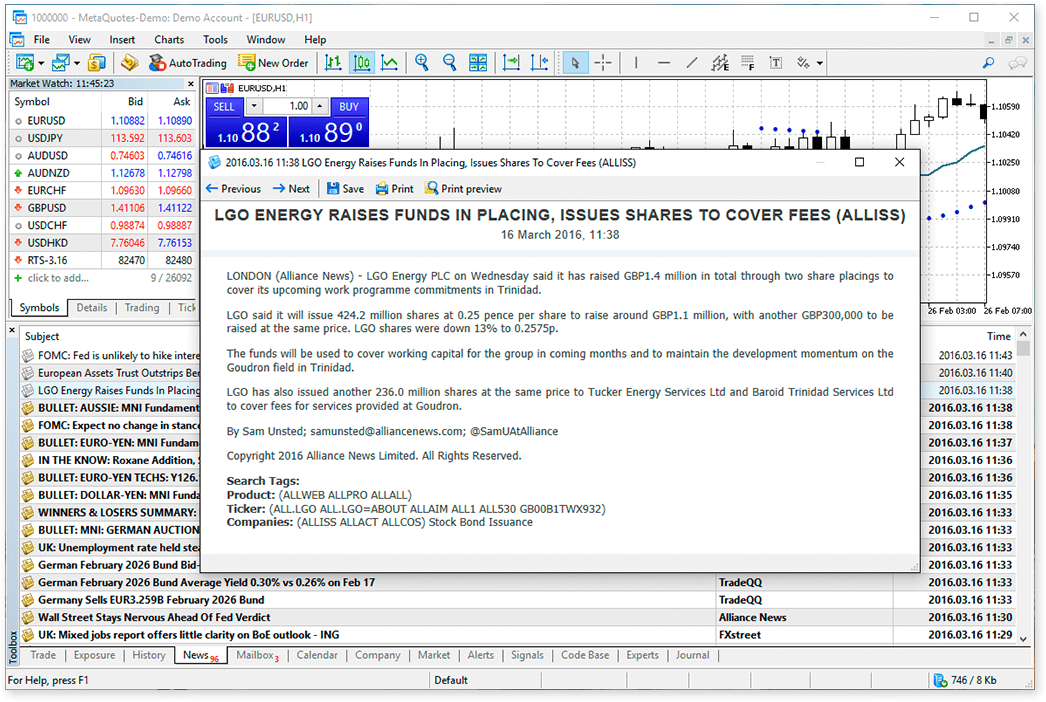Switch to the Mailbox tab
Viewport: 1046px width, 702px height.
point(257,655)
